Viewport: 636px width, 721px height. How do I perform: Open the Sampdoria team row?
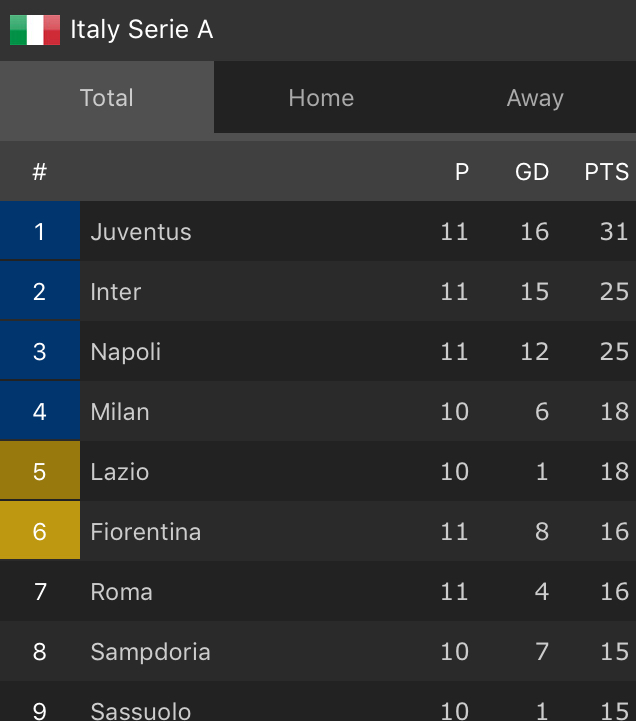coord(150,652)
